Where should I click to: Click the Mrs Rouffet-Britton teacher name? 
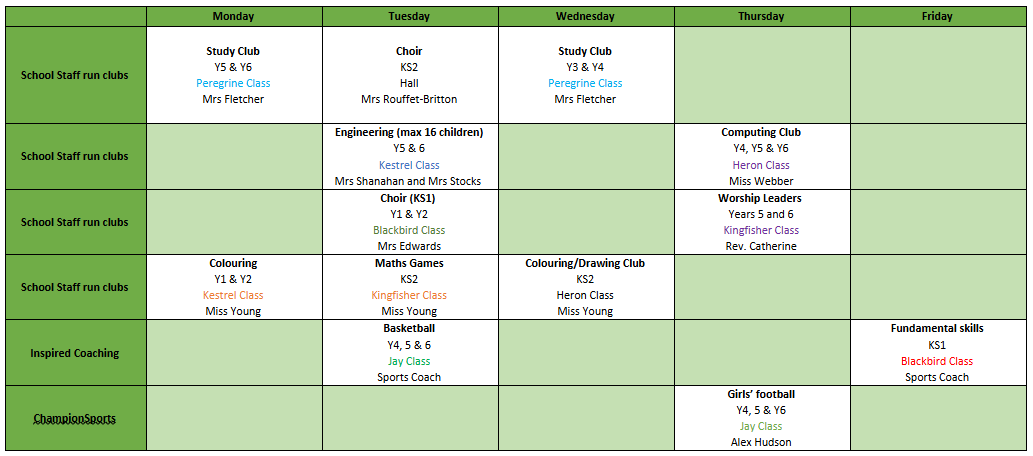point(409,99)
